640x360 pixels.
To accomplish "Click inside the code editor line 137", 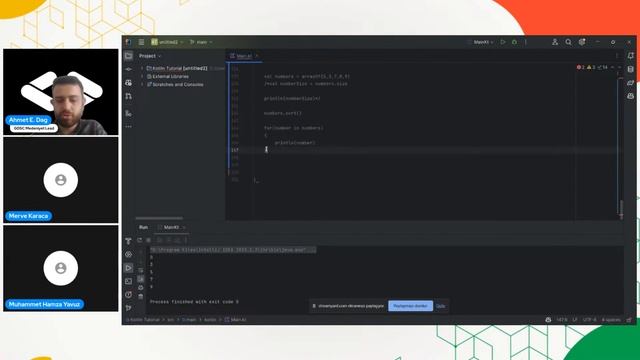I will (429, 150).
